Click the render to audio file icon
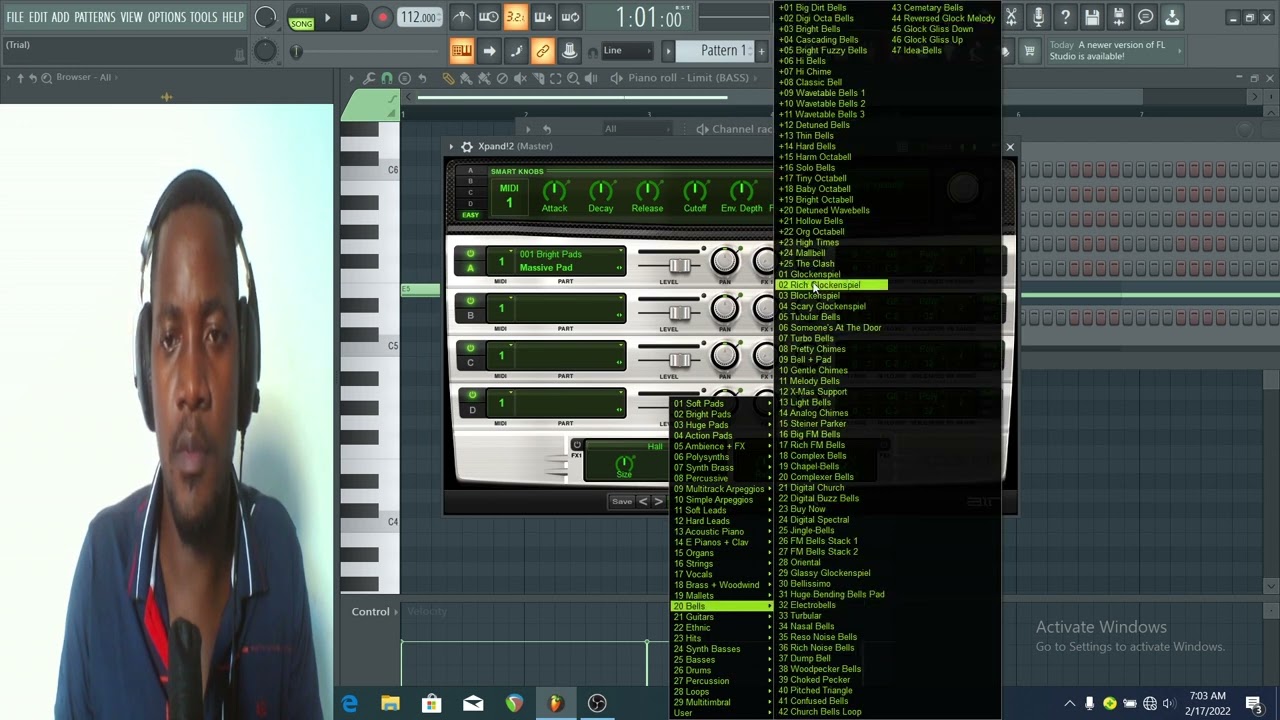 (x=1119, y=17)
